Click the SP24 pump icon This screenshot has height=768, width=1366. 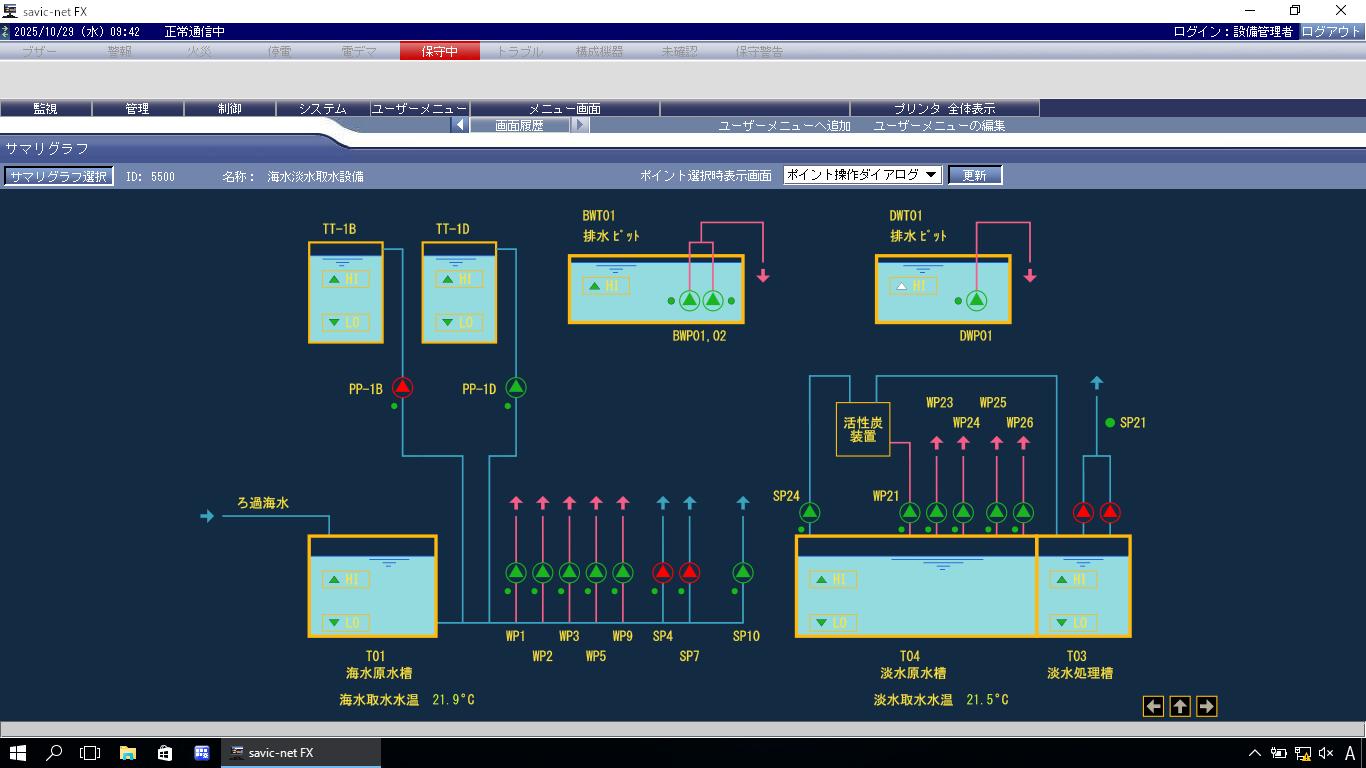click(x=809, y=513)
